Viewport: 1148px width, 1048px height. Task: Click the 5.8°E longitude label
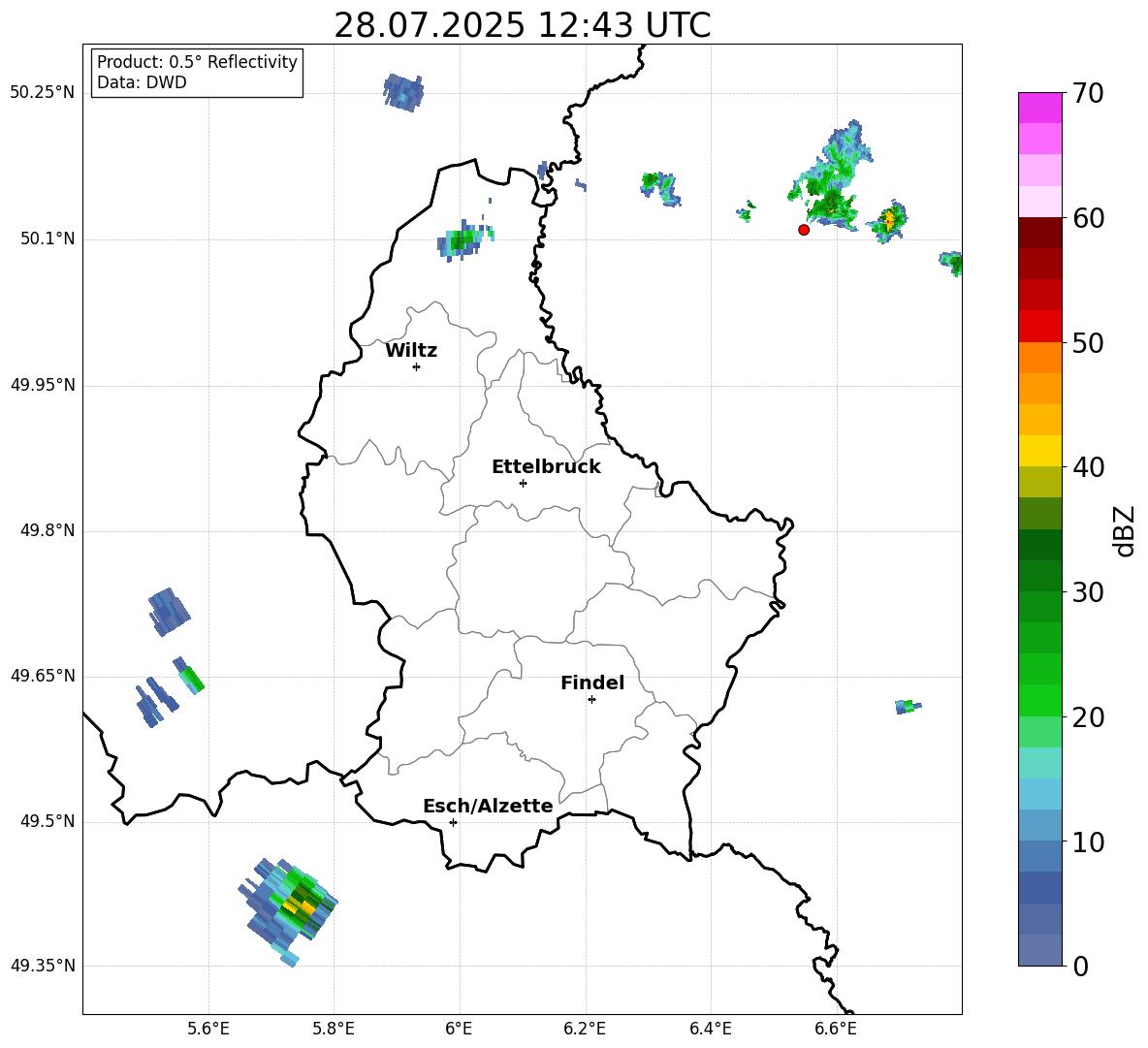tap(334, 1029)
